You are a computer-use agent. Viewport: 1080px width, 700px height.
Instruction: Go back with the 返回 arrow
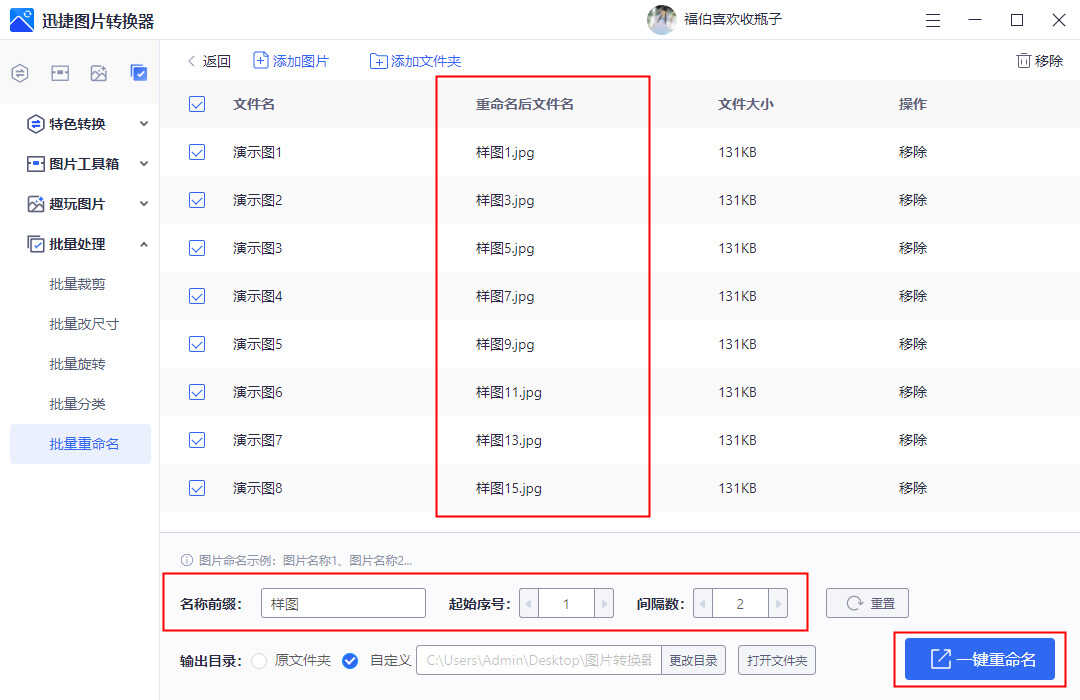tap(191, 61)
